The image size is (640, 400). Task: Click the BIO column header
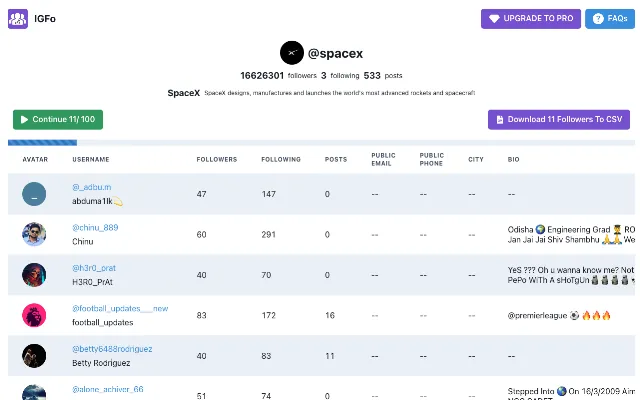pyautogui.click(x=513, y=160)
